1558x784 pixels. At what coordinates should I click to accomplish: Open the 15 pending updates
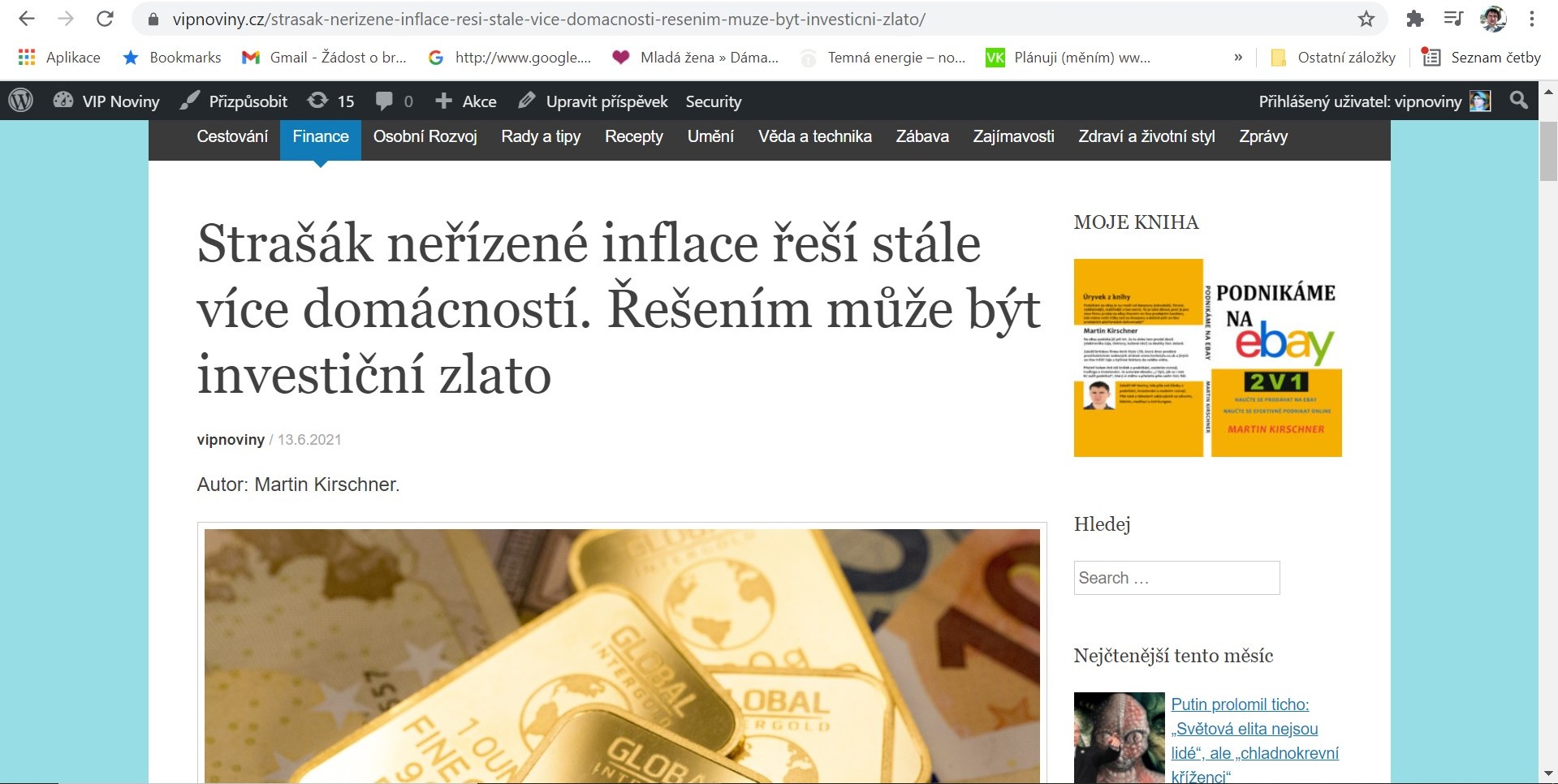click(x=331, y=101)
